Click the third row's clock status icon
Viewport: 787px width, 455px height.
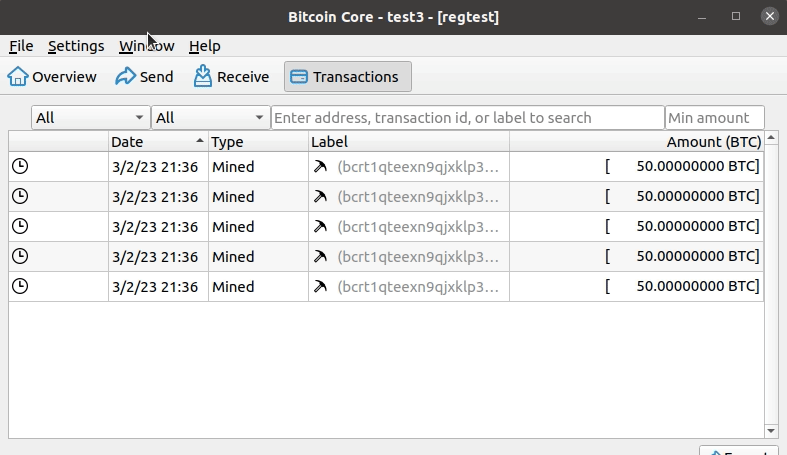[20, 226]
